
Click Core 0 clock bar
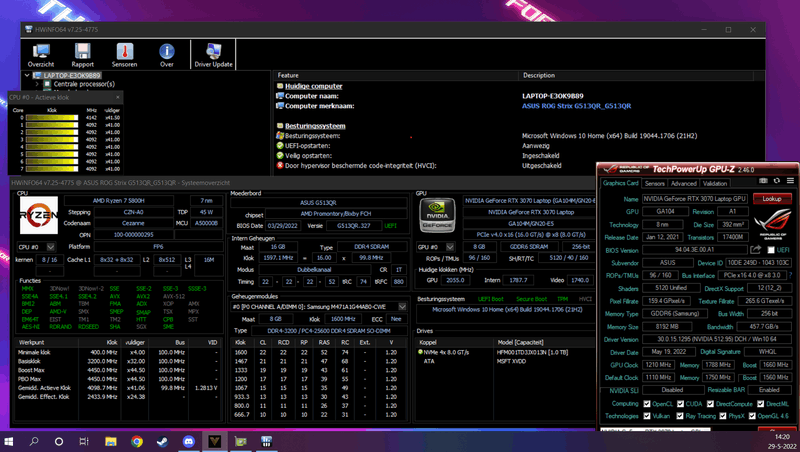coord(52,117)
